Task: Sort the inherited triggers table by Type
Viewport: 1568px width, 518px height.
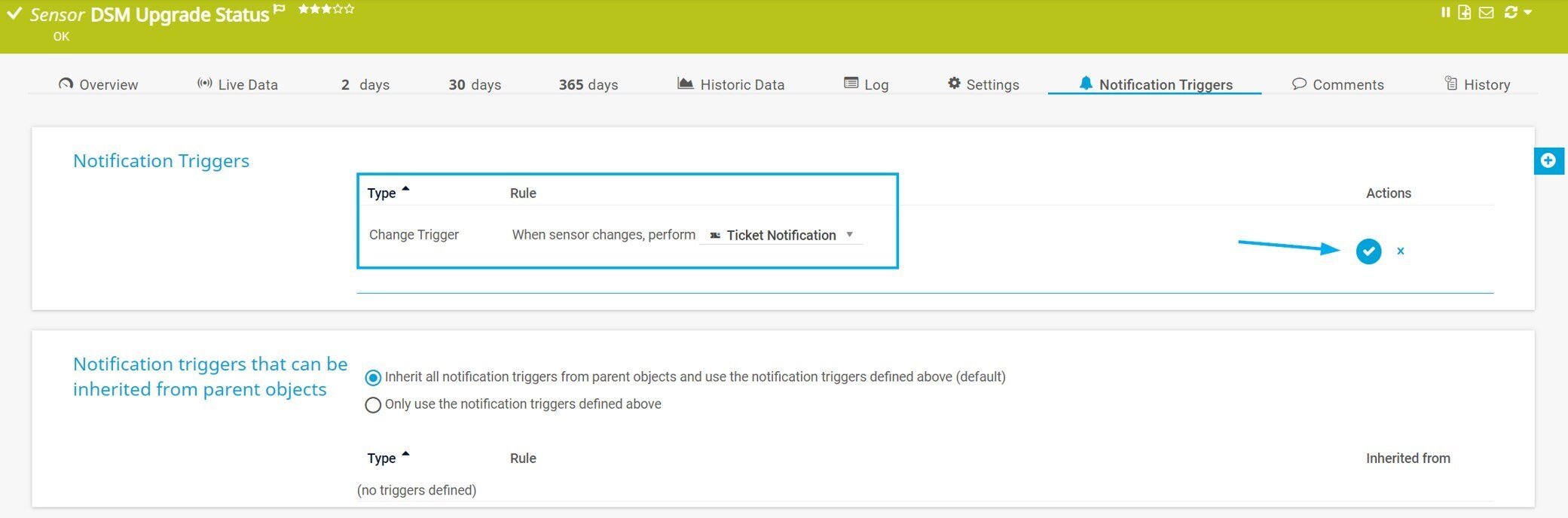Action: point(382,459)
